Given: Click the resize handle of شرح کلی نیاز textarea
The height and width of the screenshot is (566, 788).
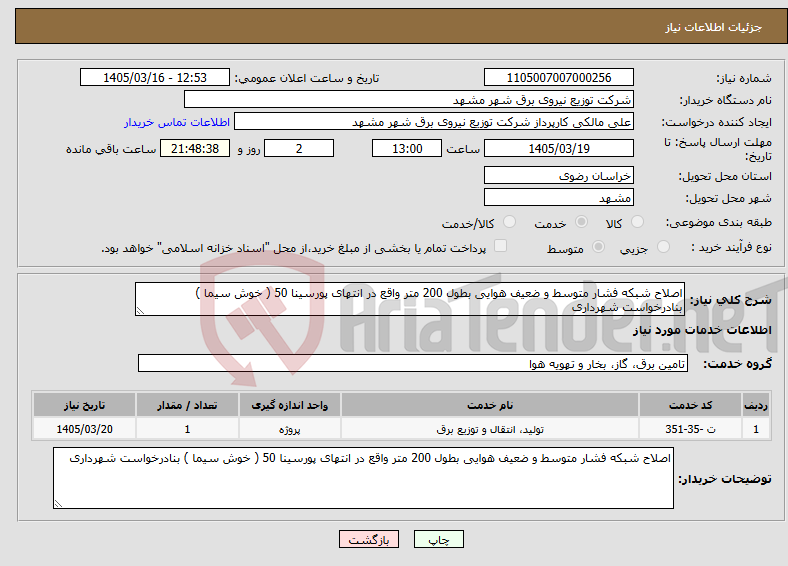Looking at the screenshot, I should coord(140,311).
